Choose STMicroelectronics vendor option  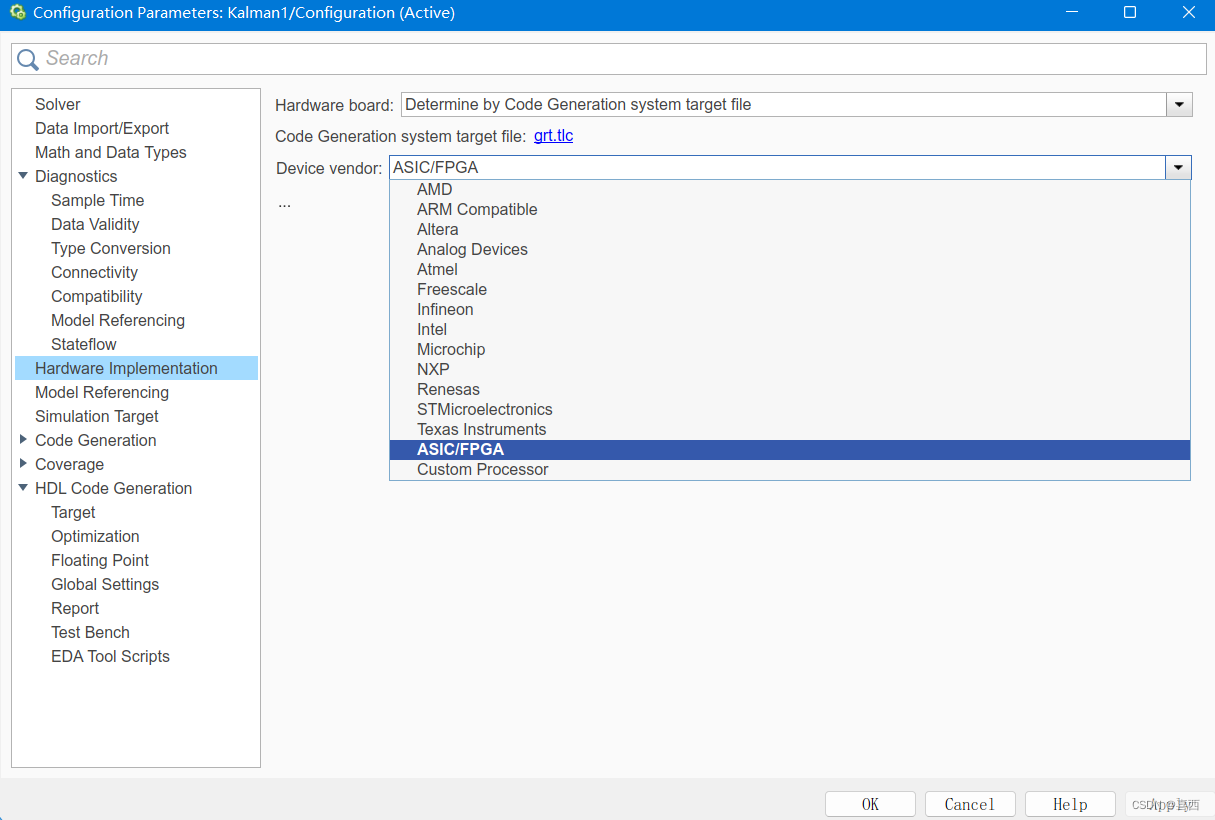(x=790, y=410)
